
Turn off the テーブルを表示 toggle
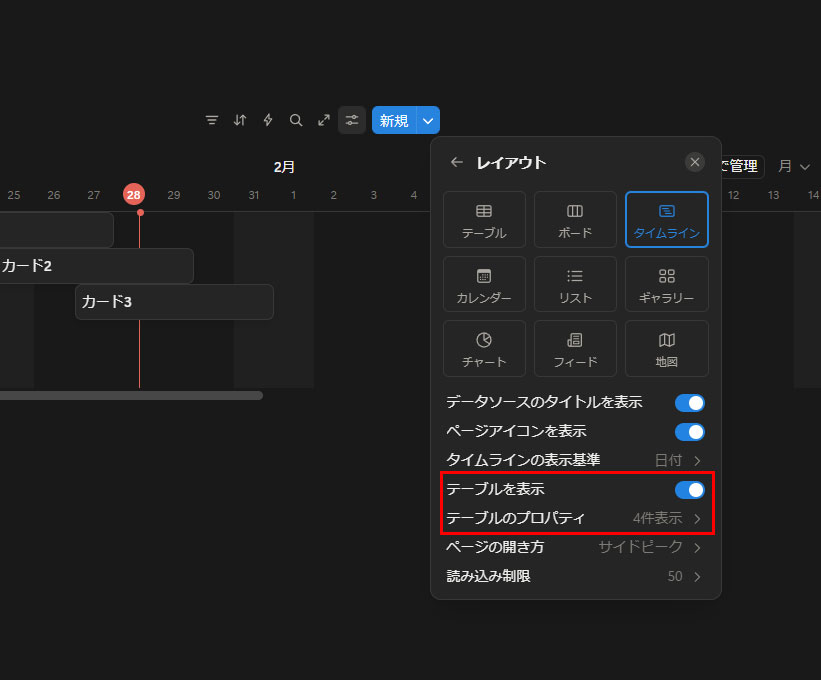tap(689, 490)
